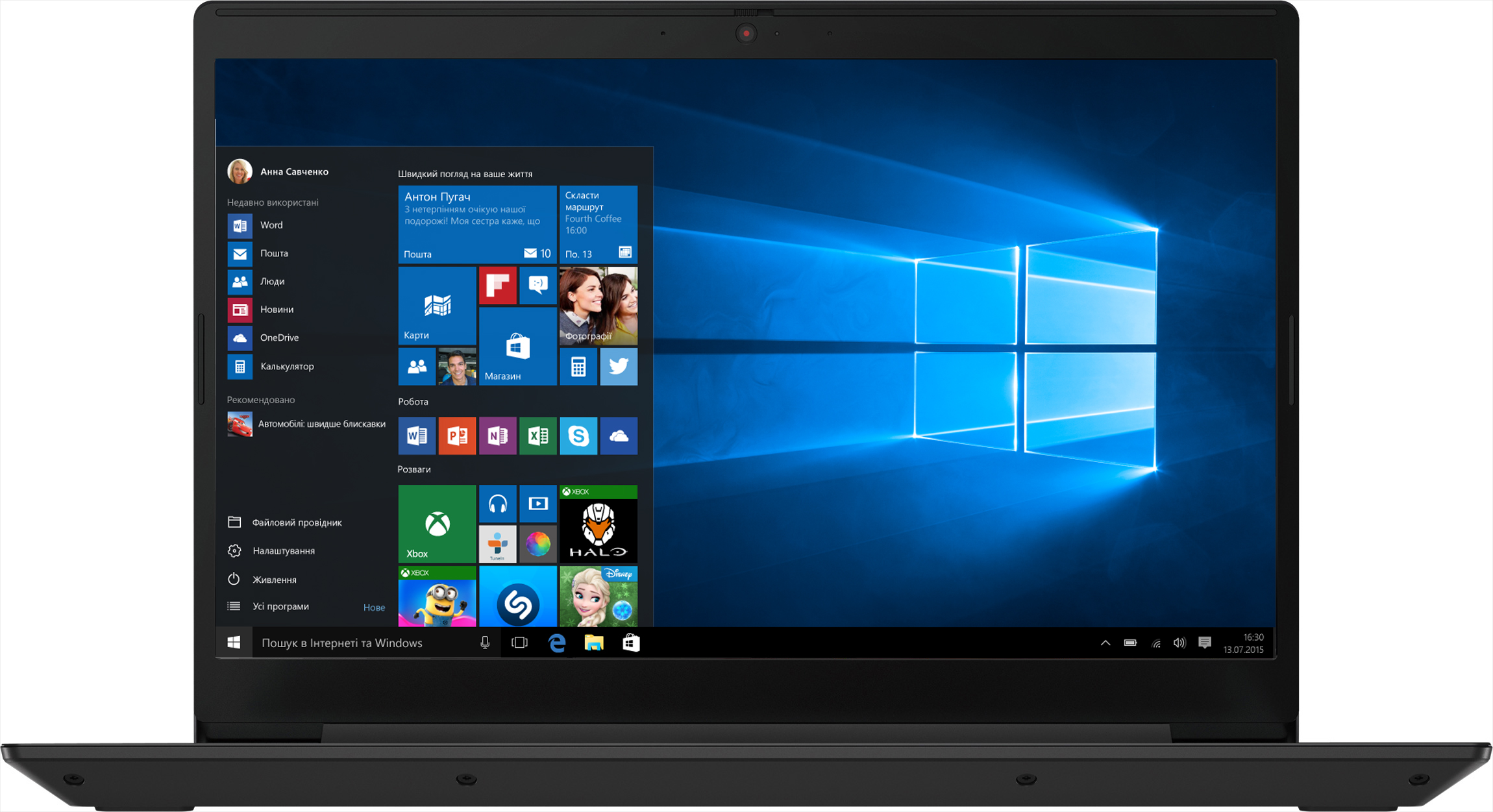Click the volume speaker icon

[x=1179, y=643]
